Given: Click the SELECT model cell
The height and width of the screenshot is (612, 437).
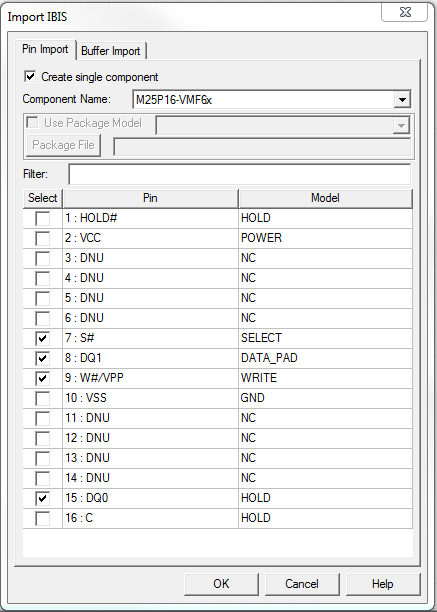Looking at the screenshot, I should click(x=325, y=338).
